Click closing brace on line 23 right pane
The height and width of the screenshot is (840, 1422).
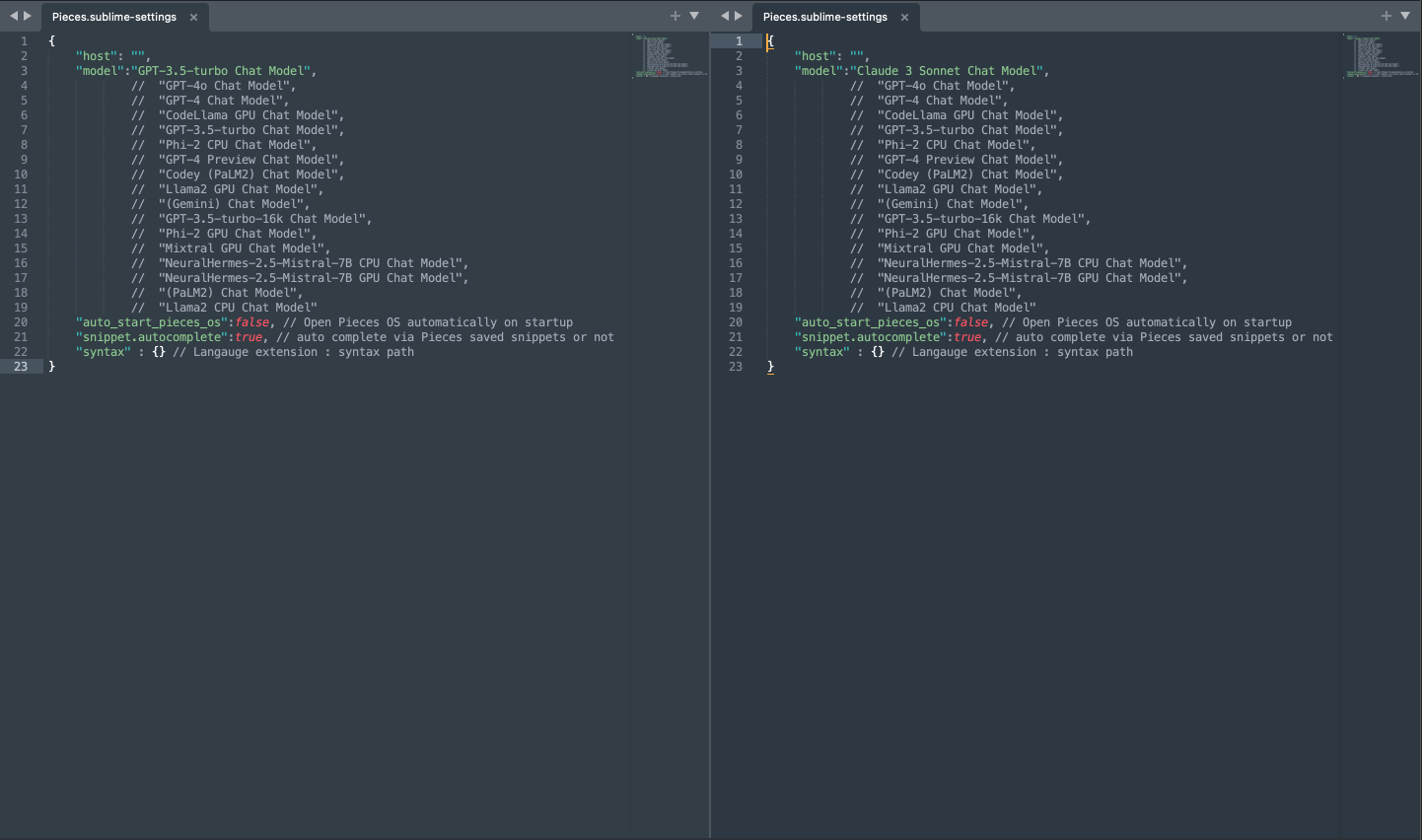pos(770,367)
